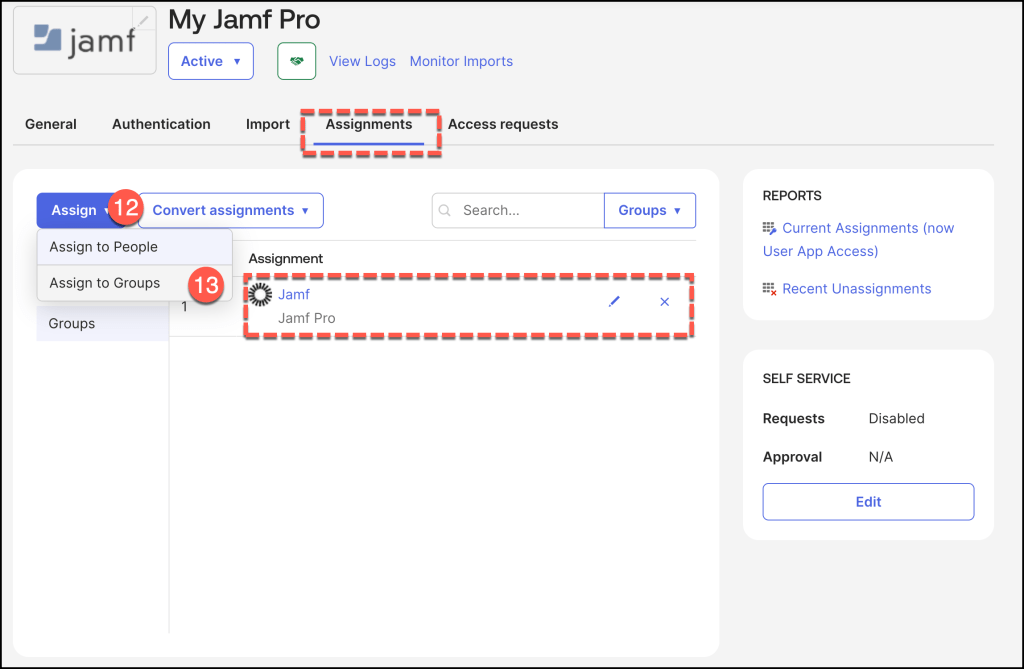Viewport: 1024px width, 669px height.
Task: Switch to the Authentication tab
Action: [161, 125]
